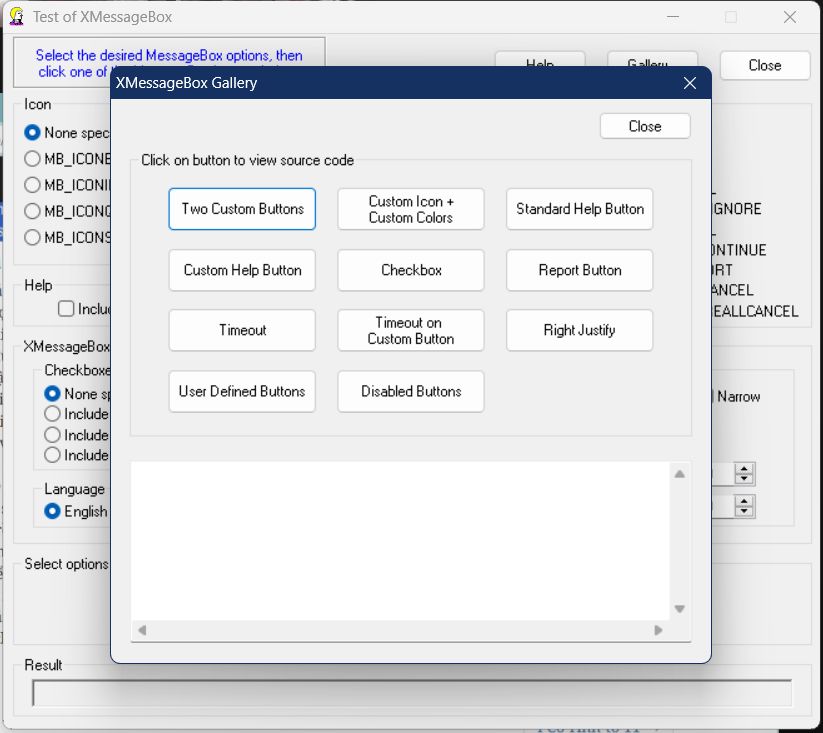Click the source code scrollbar down arrow
The height and width of the screenshot is (733, 823).
[x=680, y=609]
